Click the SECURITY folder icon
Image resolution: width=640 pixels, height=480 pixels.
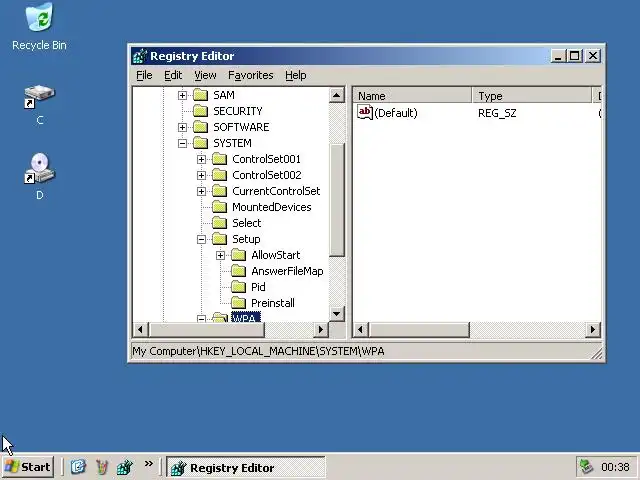(200, 111)
